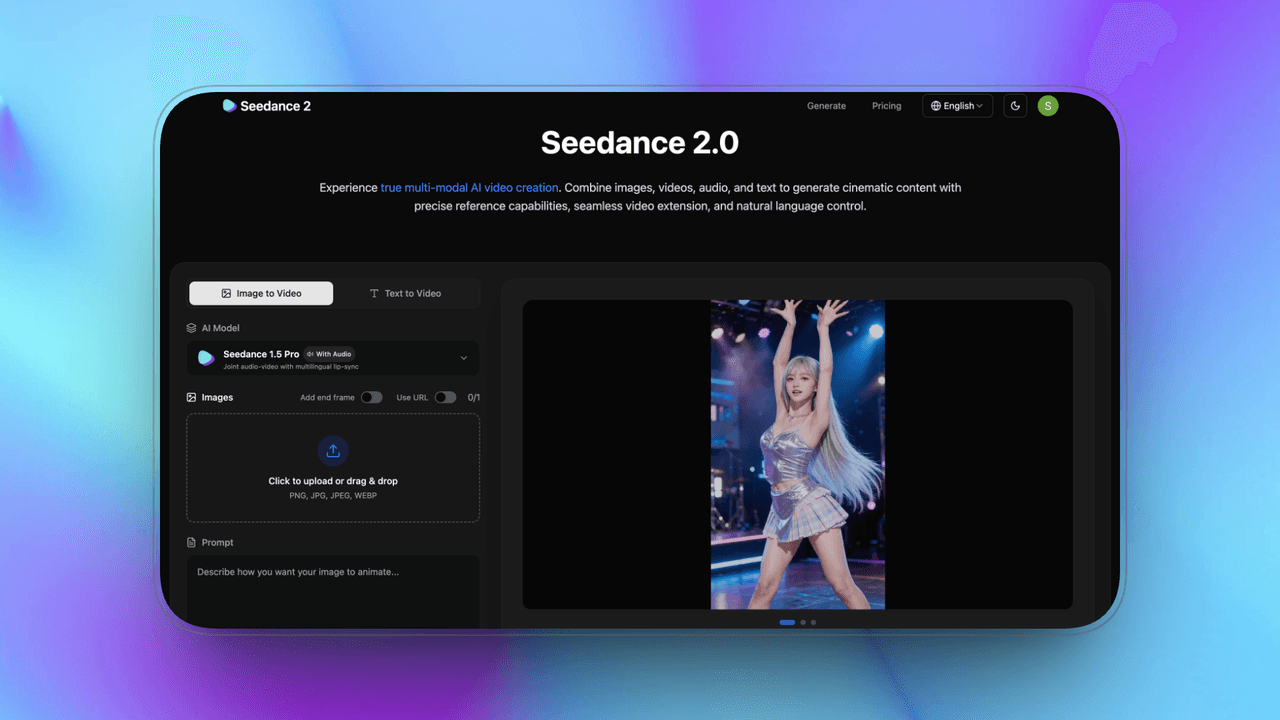Click the upload arrow icon in drop zone
Image resolution: width=1280 pixels, height=720 pixels.
click(332, 450)
